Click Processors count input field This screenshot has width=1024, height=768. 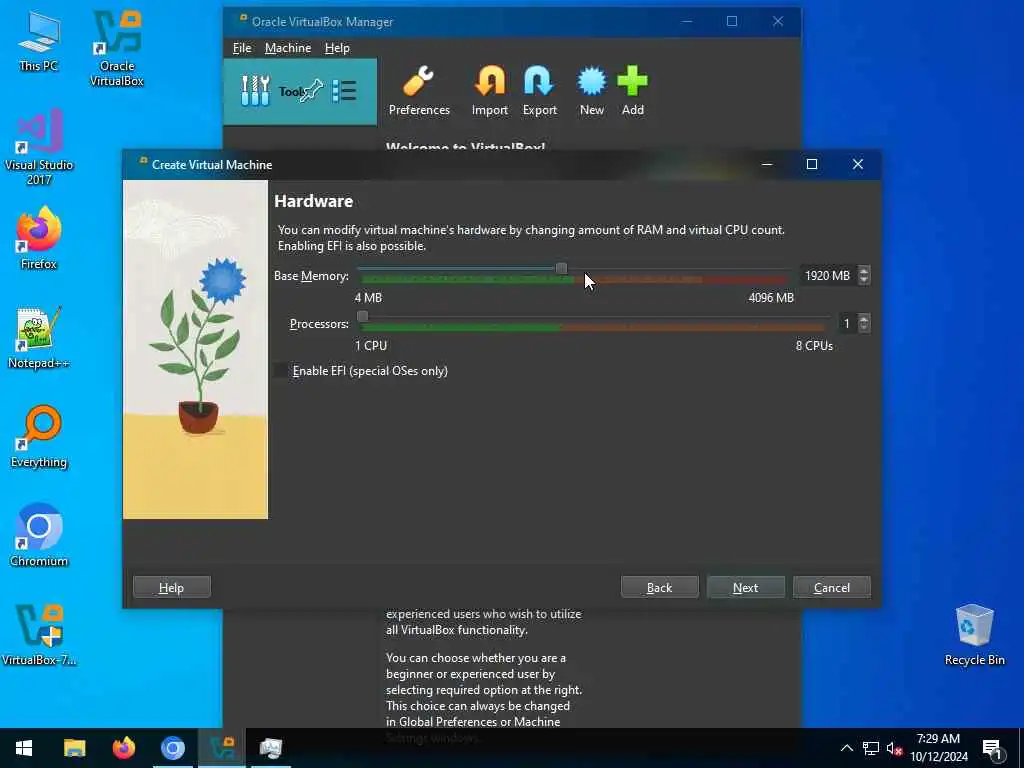(846, 324)
